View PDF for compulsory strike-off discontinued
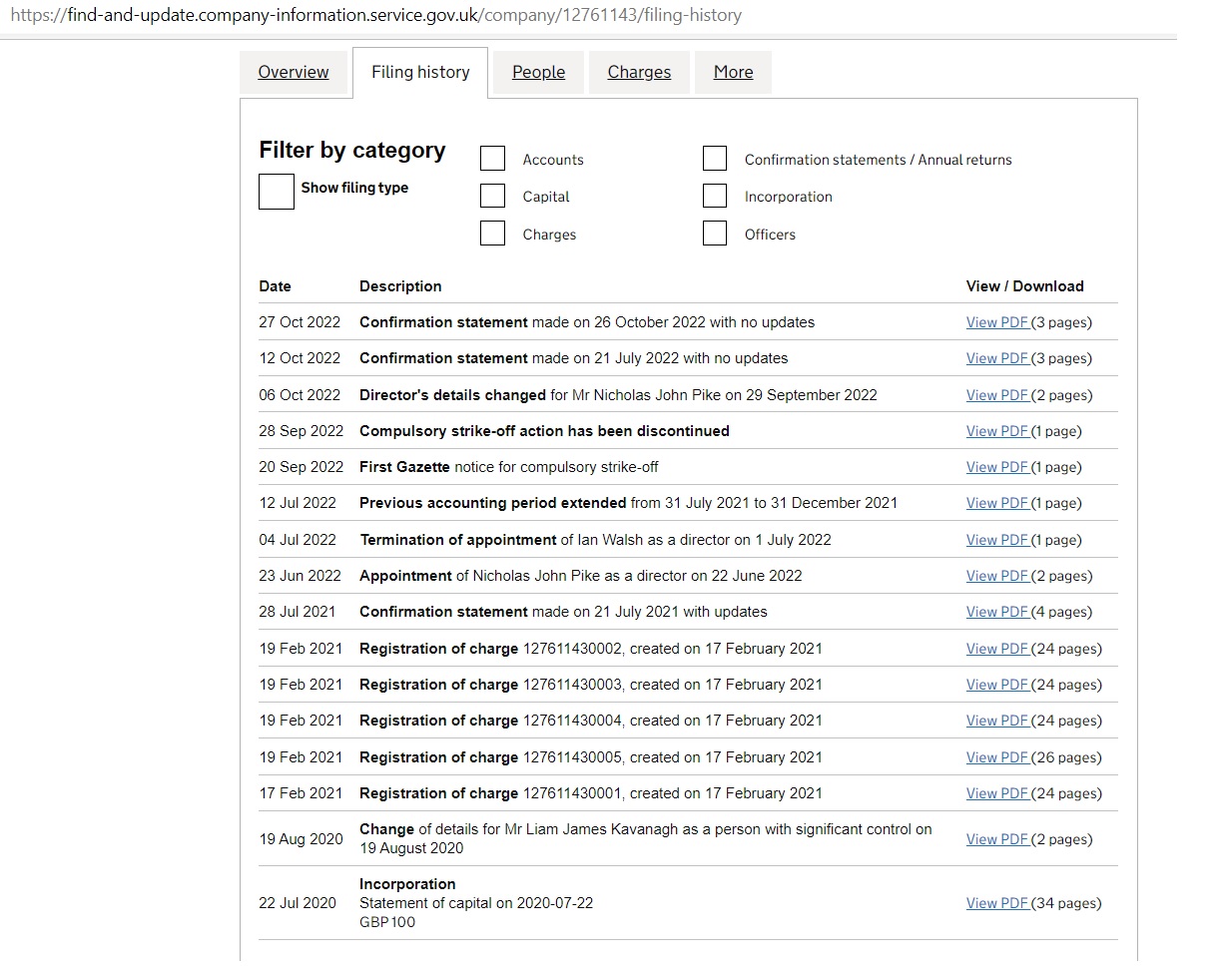This screenshot has width=1232, height=972. (x=996, y=431)
